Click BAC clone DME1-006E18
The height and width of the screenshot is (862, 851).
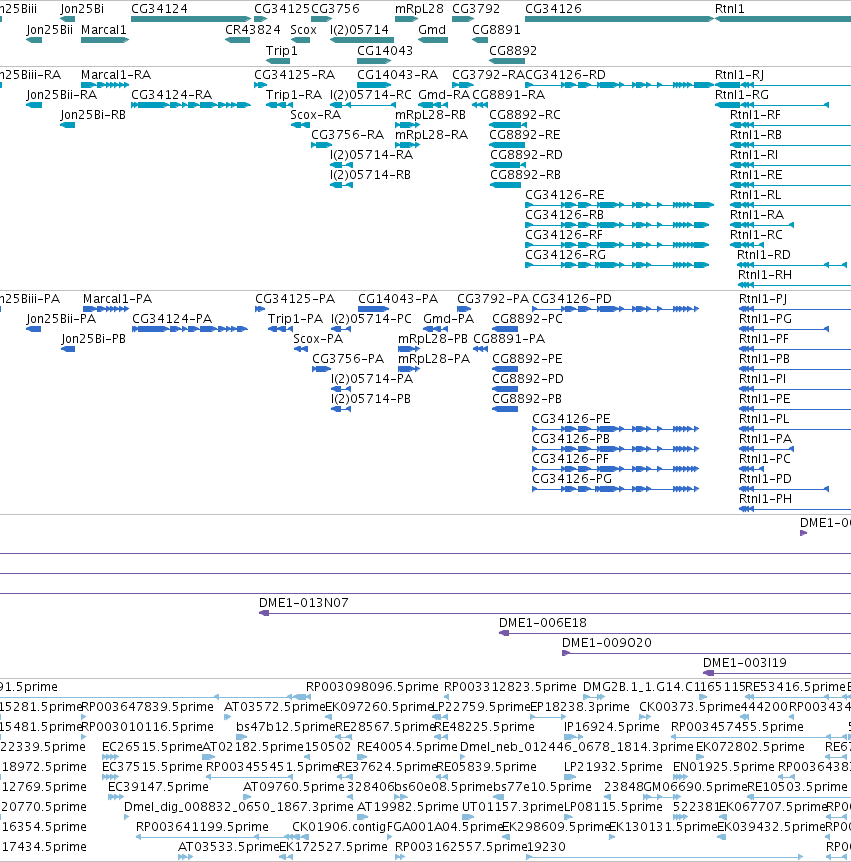543,622
